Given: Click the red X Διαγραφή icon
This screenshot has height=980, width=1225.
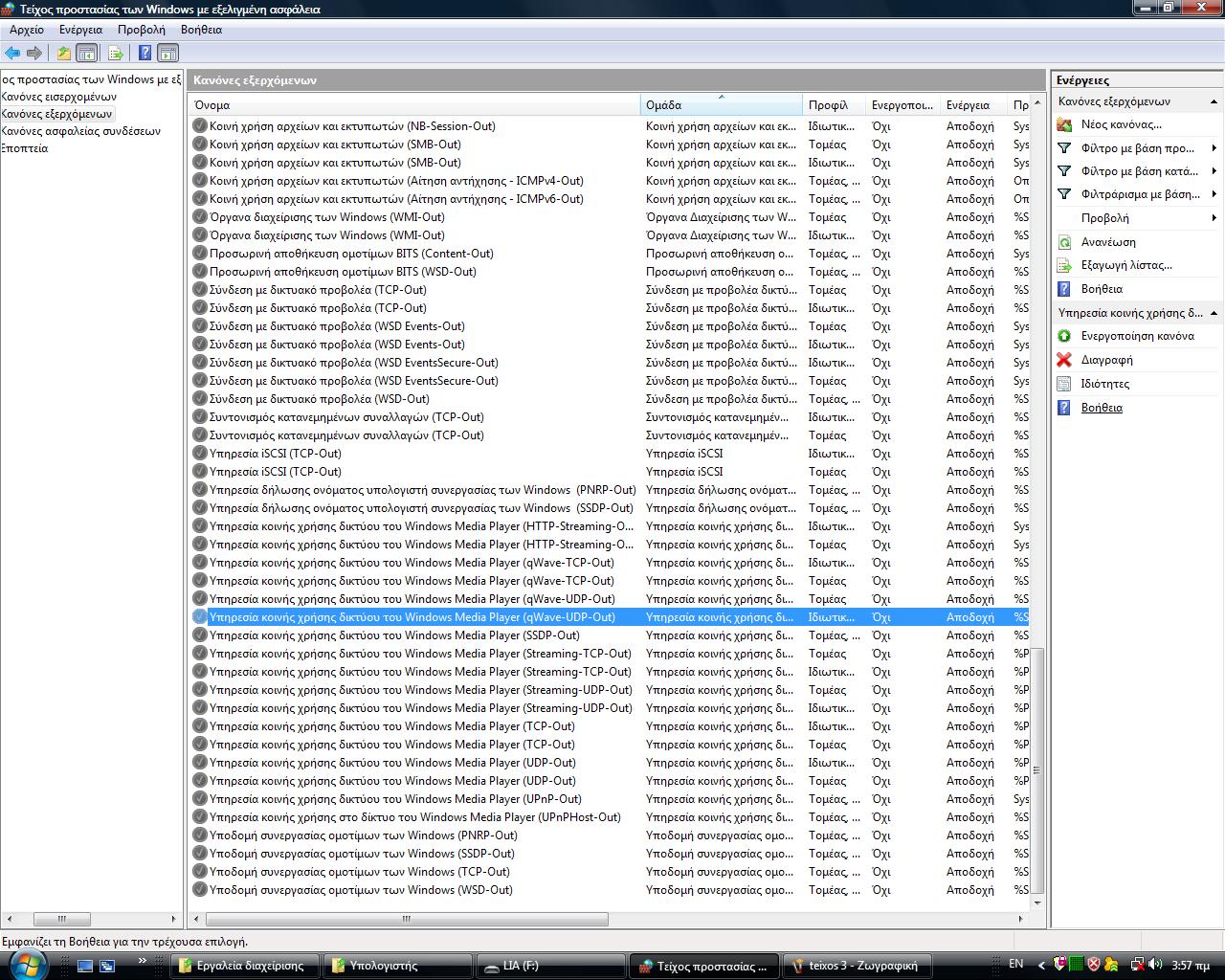Looking at the screenshot, I should point(1064,360).
